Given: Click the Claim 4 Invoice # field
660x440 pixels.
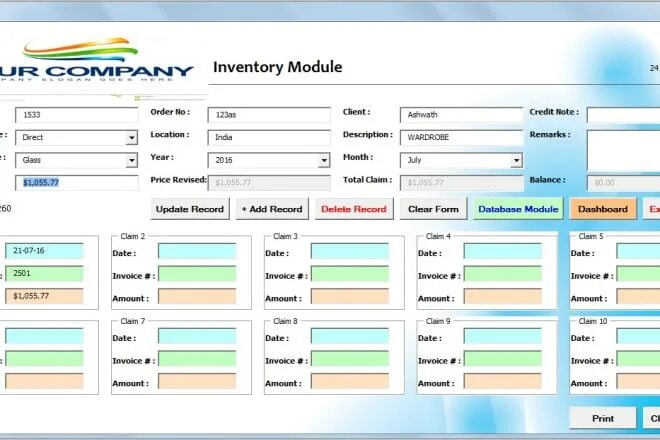Looking at the screenshot, I should click(x=503, y=274).
